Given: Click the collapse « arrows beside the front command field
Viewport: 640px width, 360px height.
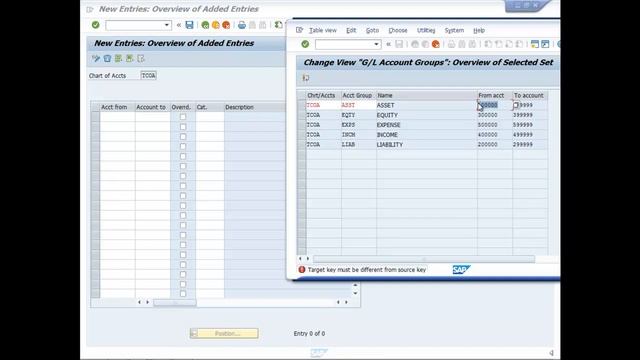Looking at the screenshot, I should [x=388, y=44].
